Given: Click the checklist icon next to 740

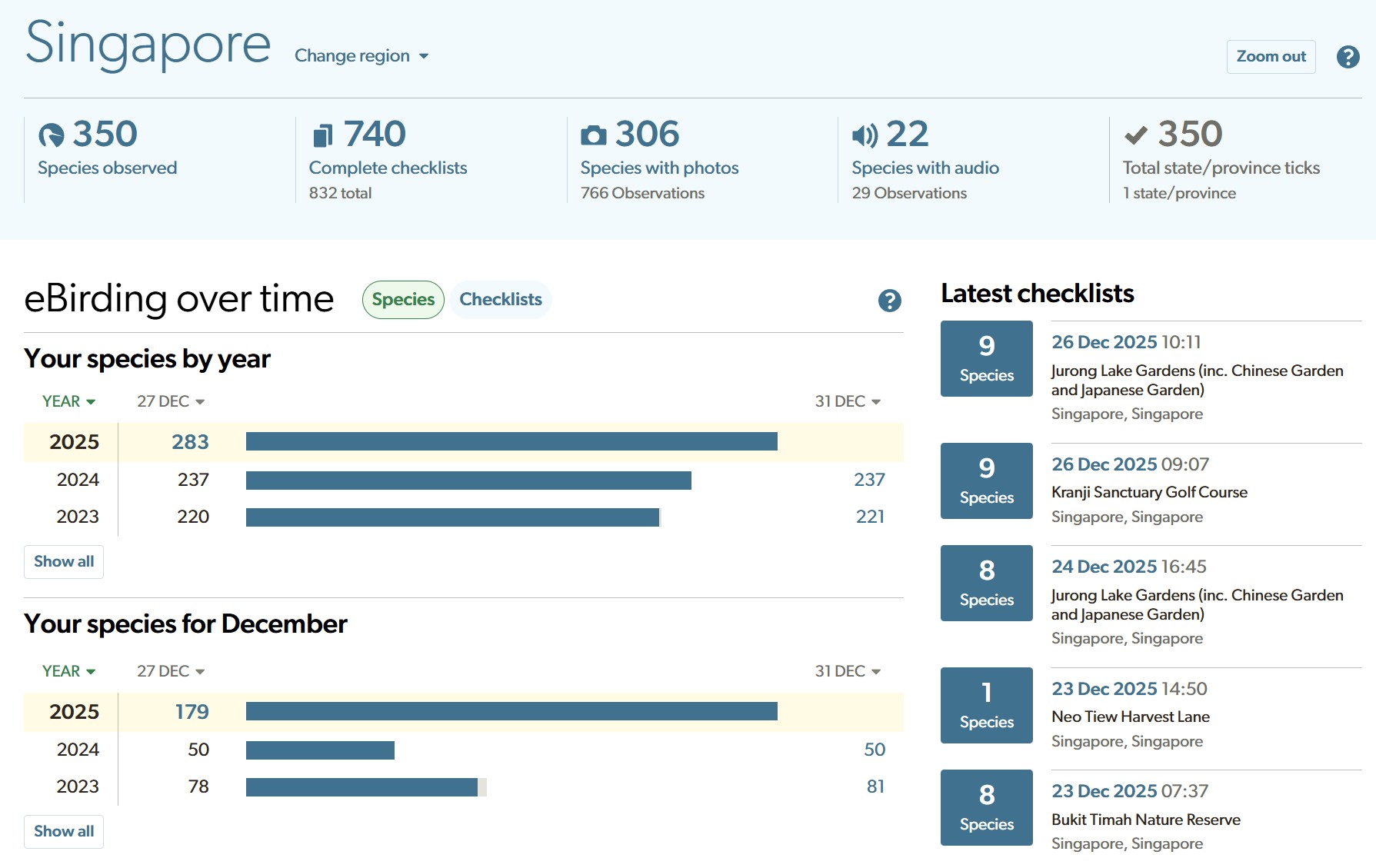Looking at the screenshot, I should tap(323, 135).
